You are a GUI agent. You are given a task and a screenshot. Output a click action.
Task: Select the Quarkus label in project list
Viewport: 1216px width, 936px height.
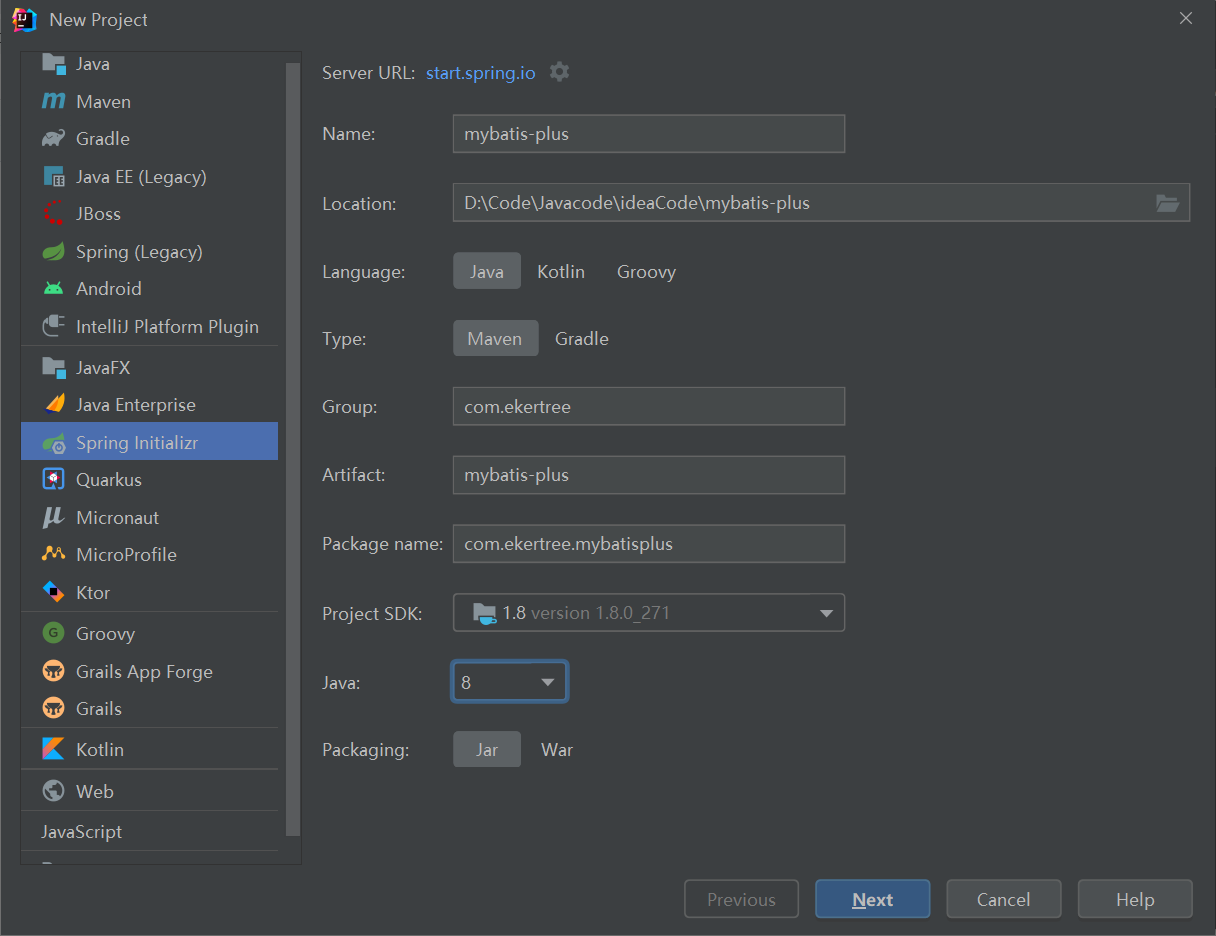pyautogui.click(x=109, y=480)
